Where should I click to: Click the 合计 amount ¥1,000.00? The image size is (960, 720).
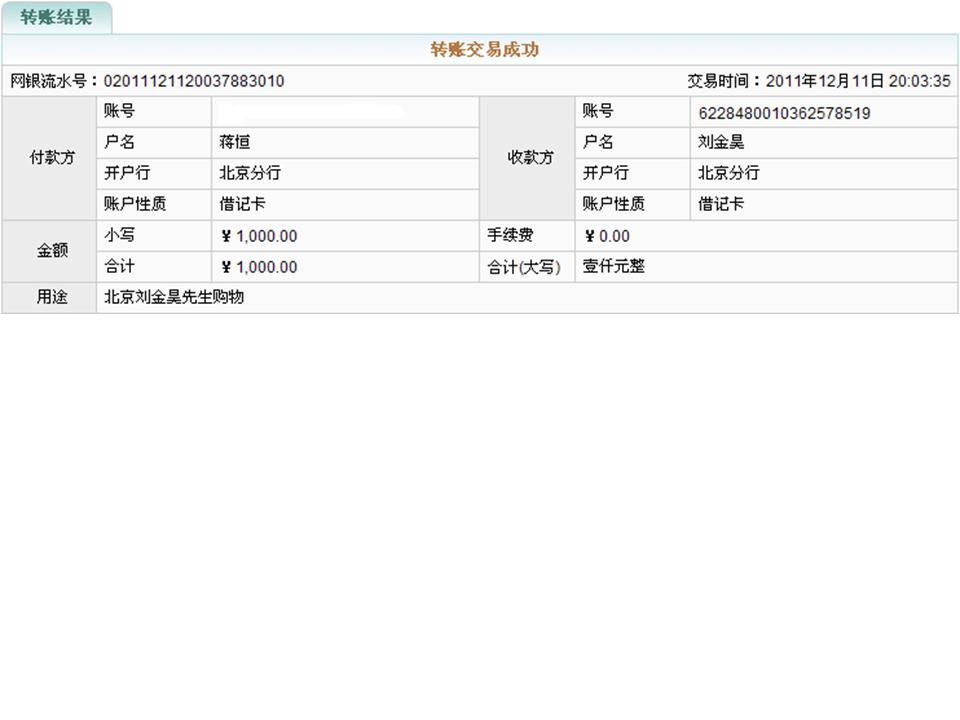pyautogui.click(x=259, y=267)
